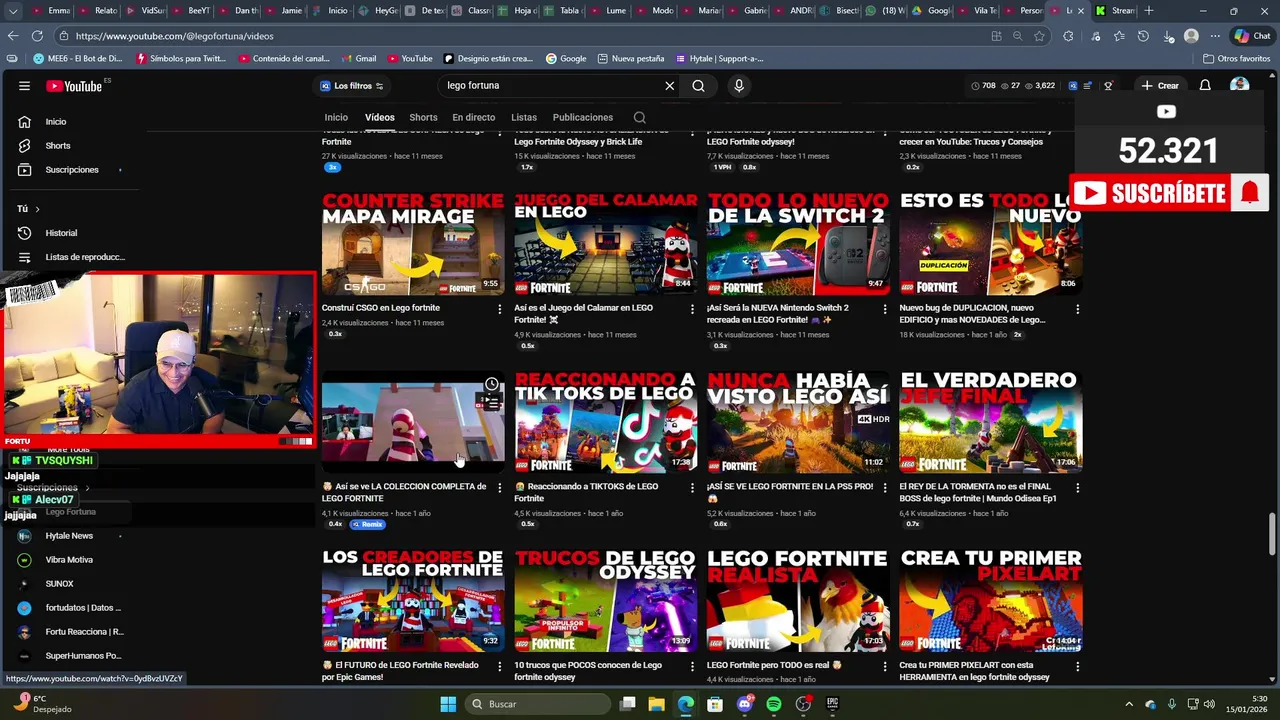The height and width of the screenshot is (720, 1280).
Task: Open the notifications bell in YouTube header
Action: pyautogui.click(x=1205, y=86)
